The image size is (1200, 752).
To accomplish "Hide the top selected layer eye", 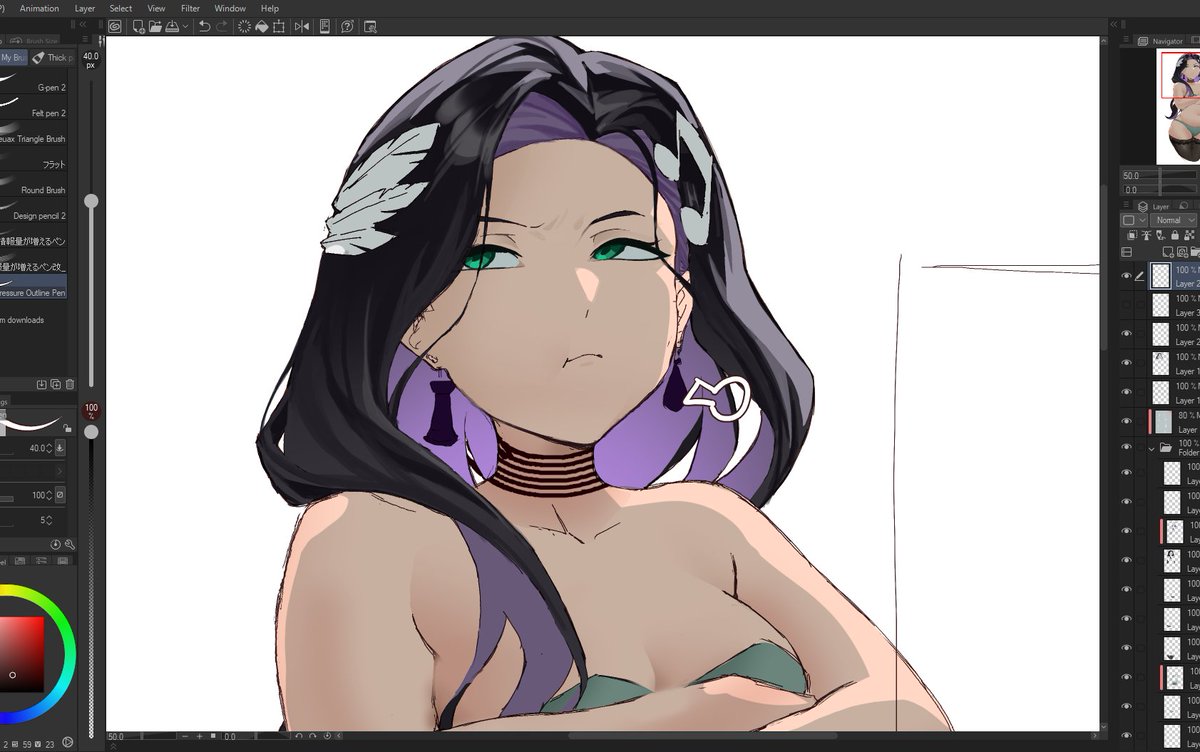I will 1126,276.
